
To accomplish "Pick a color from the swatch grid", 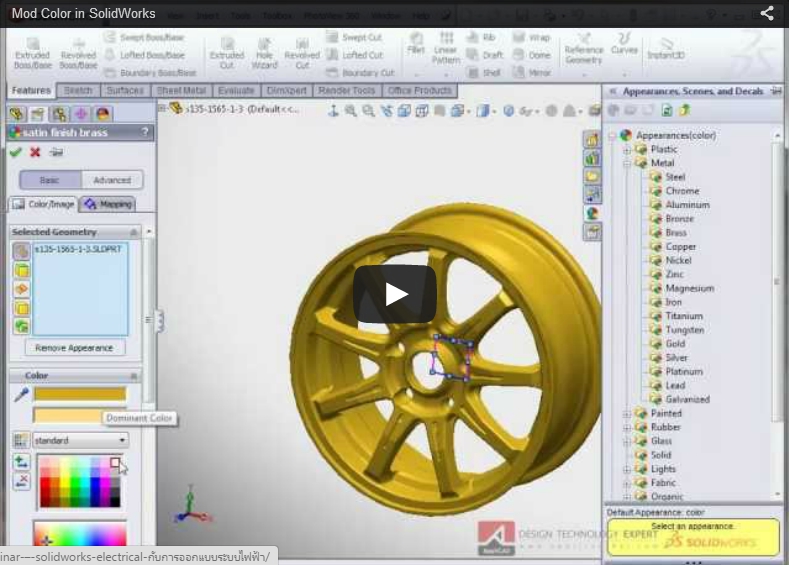I will [x=80, y=481].
